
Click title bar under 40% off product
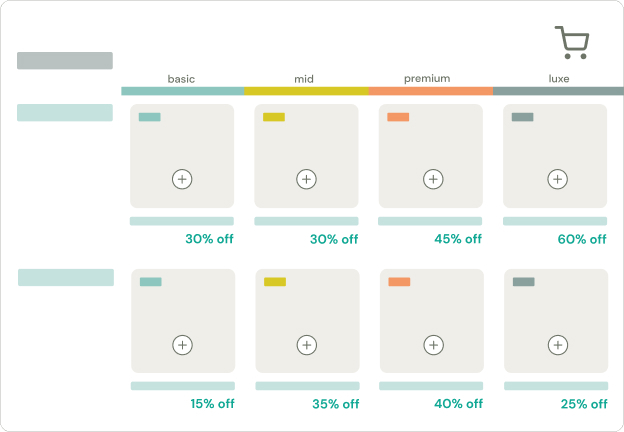[431, 386]
